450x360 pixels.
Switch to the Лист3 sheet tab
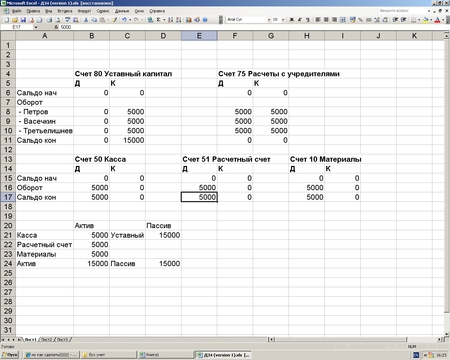click(x=62, y=339)
